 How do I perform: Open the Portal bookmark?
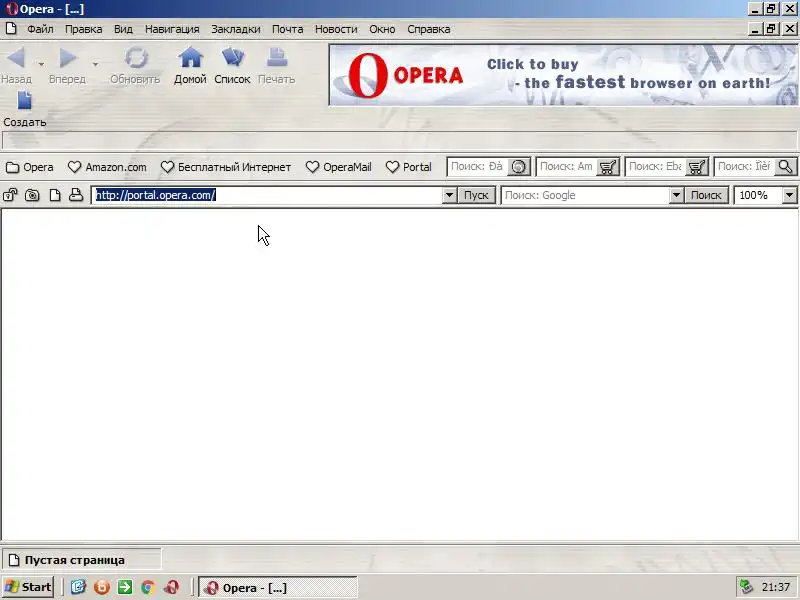pyautogui.click(x=409, y=167)
